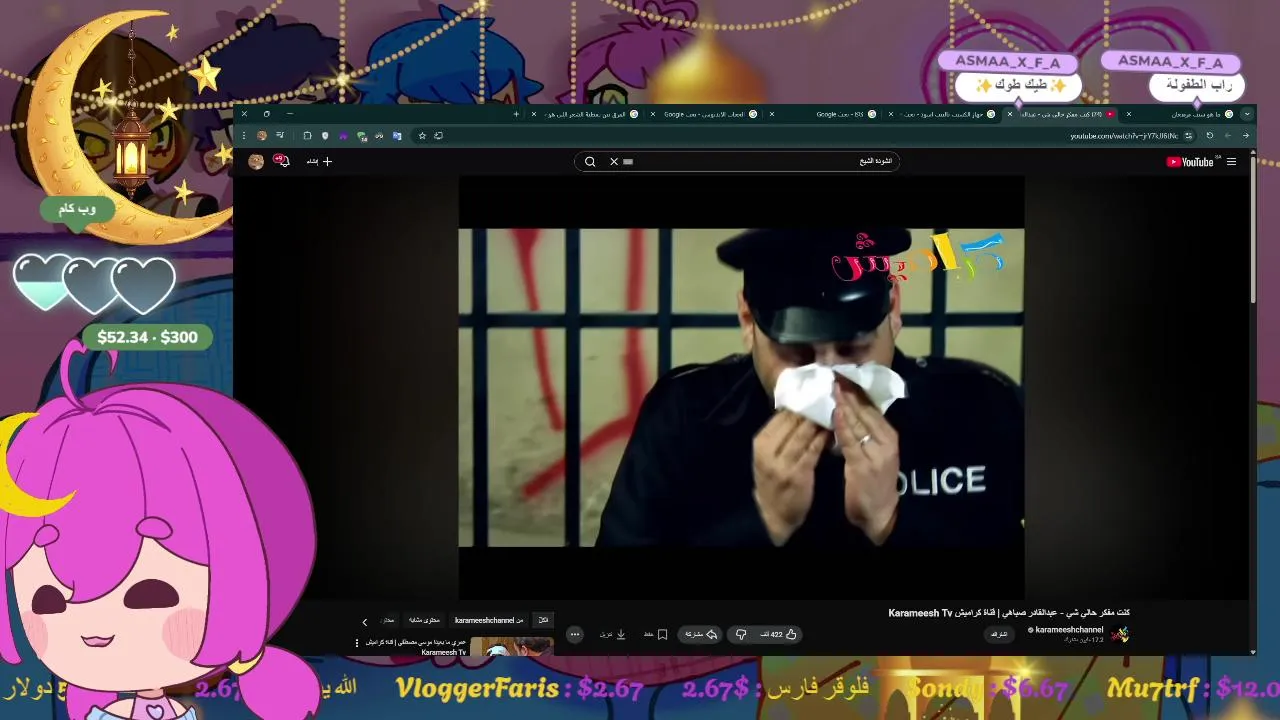
Task: Open the recommended Karameesh Tv video thumbnail
Action: point(512,647)
